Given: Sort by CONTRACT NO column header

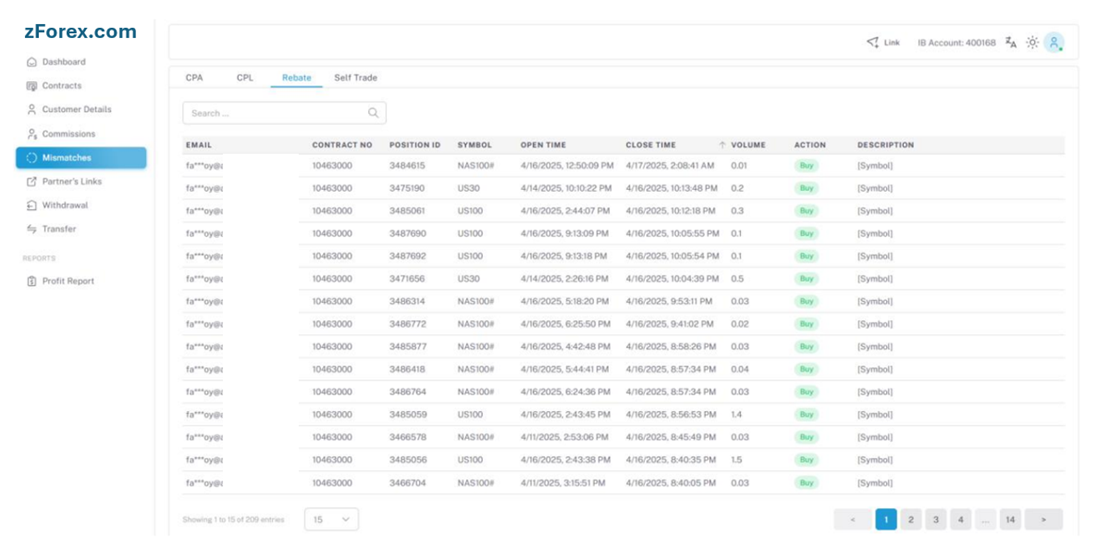Looking at the screenshot, I should pyautogui.click(x=342, y=145).
